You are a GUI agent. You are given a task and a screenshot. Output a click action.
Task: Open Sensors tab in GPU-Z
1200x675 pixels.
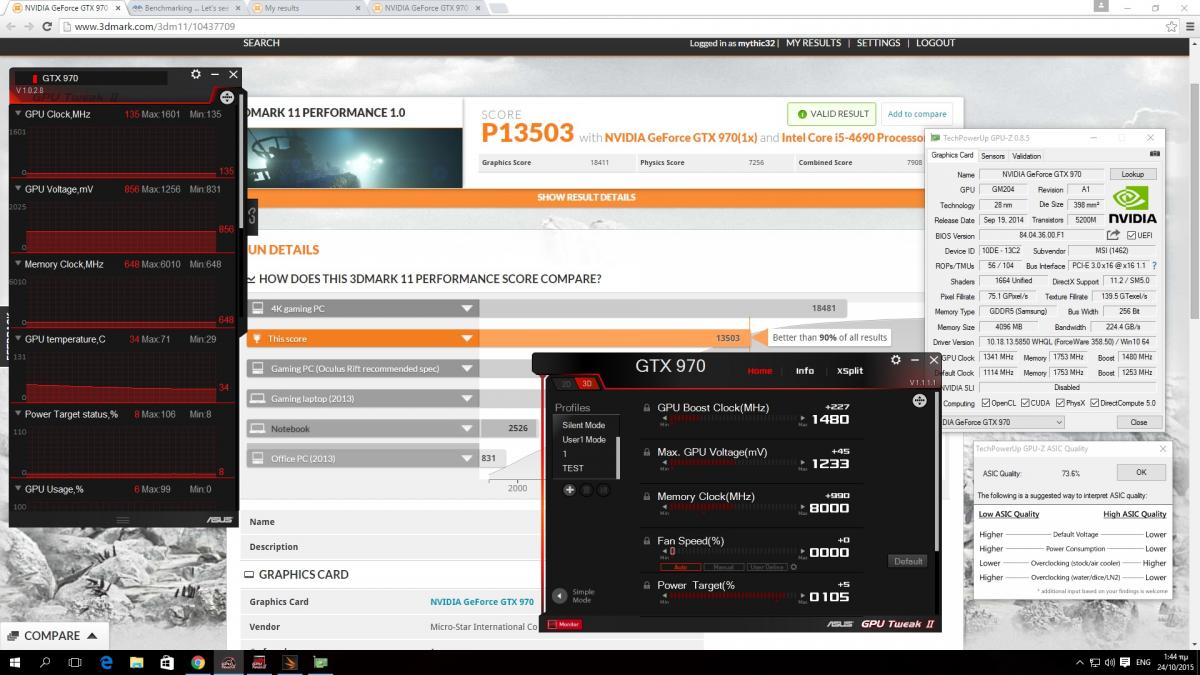pyautogui.click(x=993, y=156)
